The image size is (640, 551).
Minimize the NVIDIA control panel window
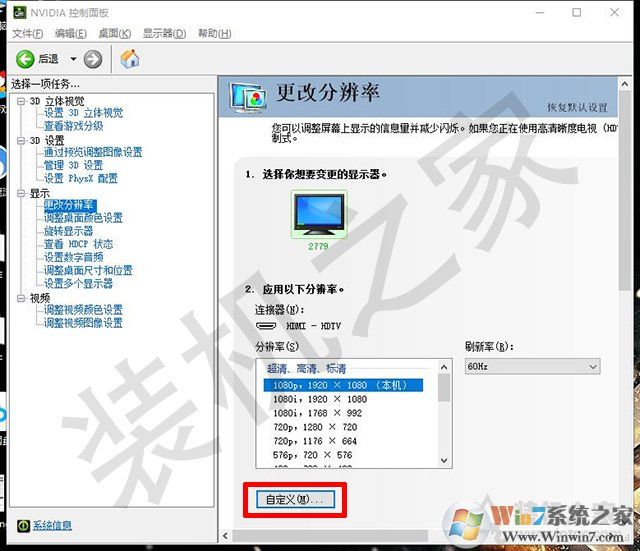[x=540, y=13]
